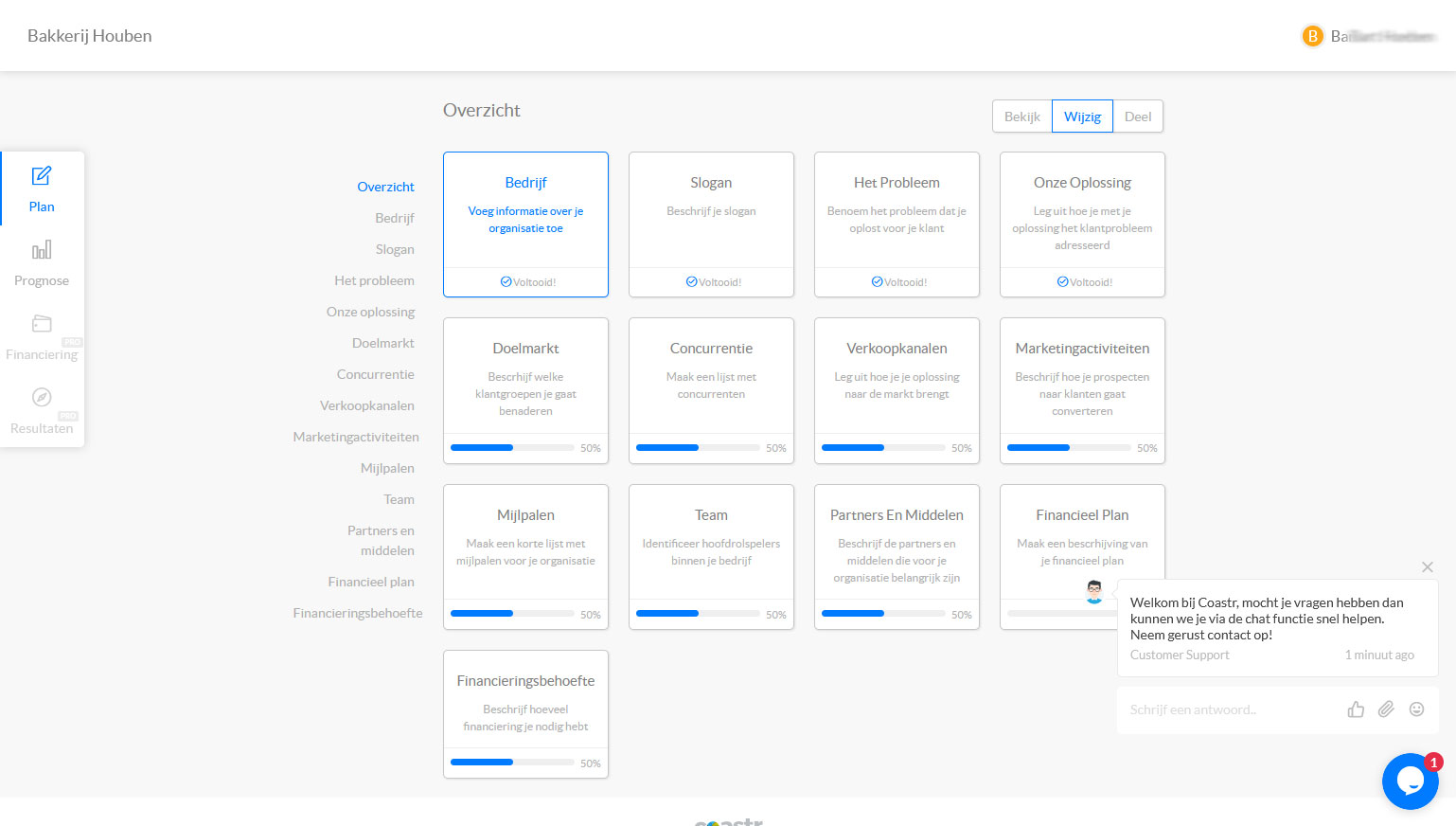Click the Mijlpalen card progress bar
1456x826 pixels.
click(512, 614)
